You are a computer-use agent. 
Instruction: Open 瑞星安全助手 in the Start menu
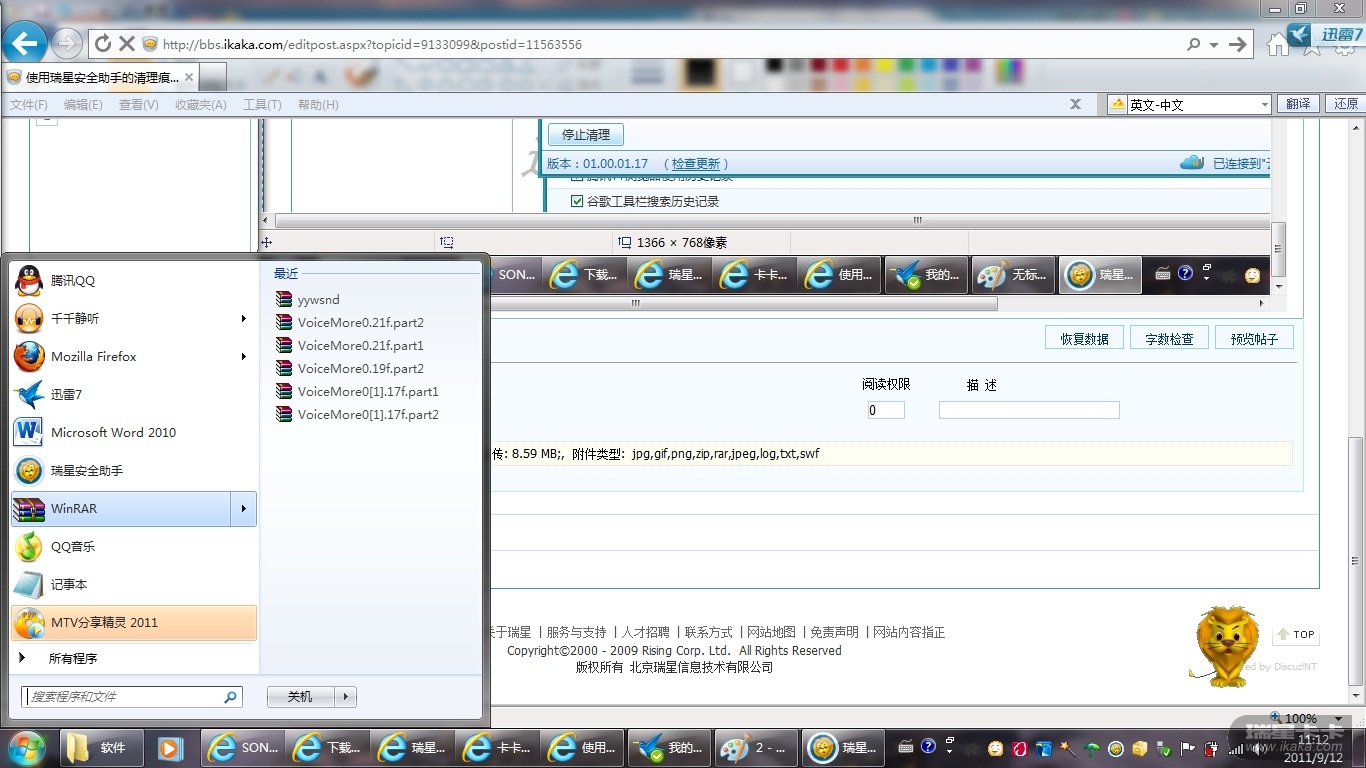click(x=134, y=471)
